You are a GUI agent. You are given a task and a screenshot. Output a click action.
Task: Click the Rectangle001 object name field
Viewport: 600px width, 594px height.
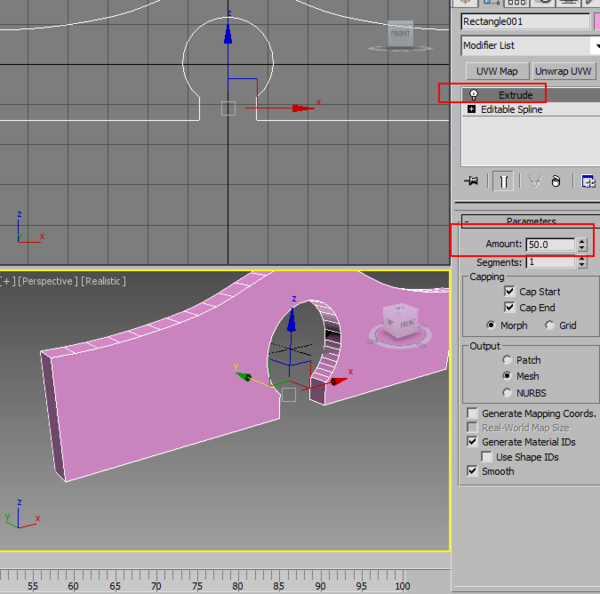pos(525,21)
